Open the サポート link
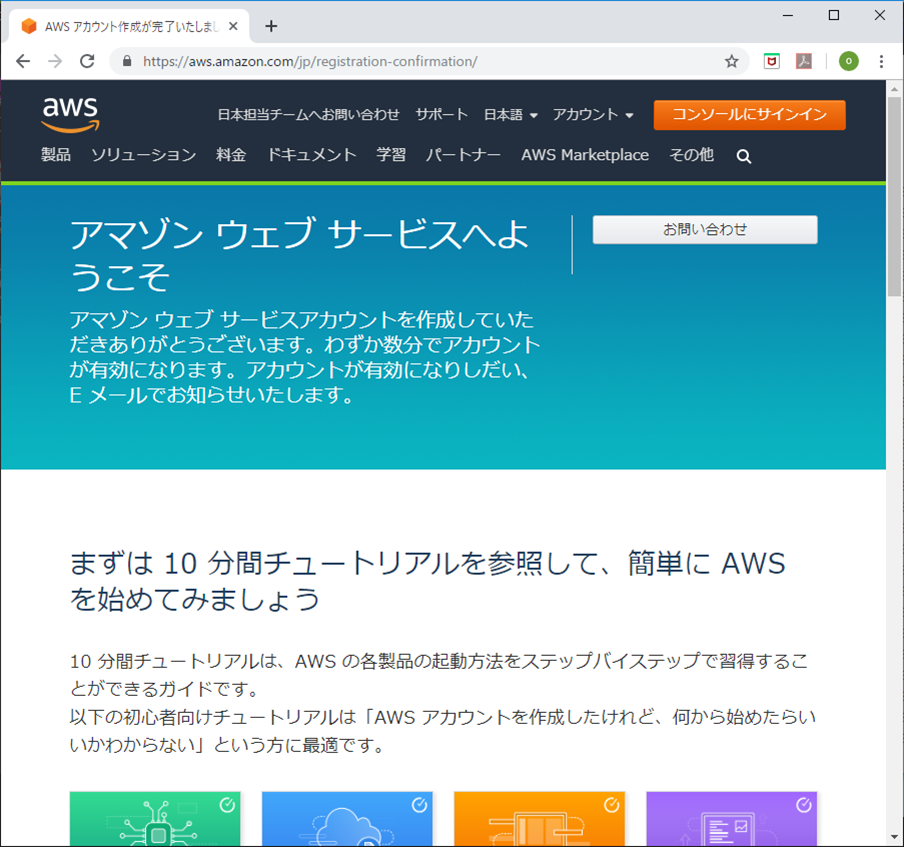 [442, 115]
